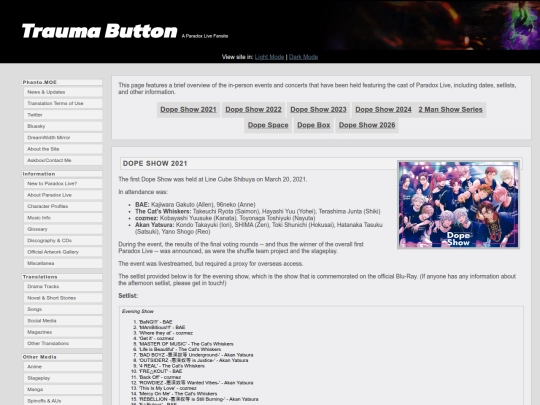Open Social Media translations
540x405 pixels.
click(63, 321)
